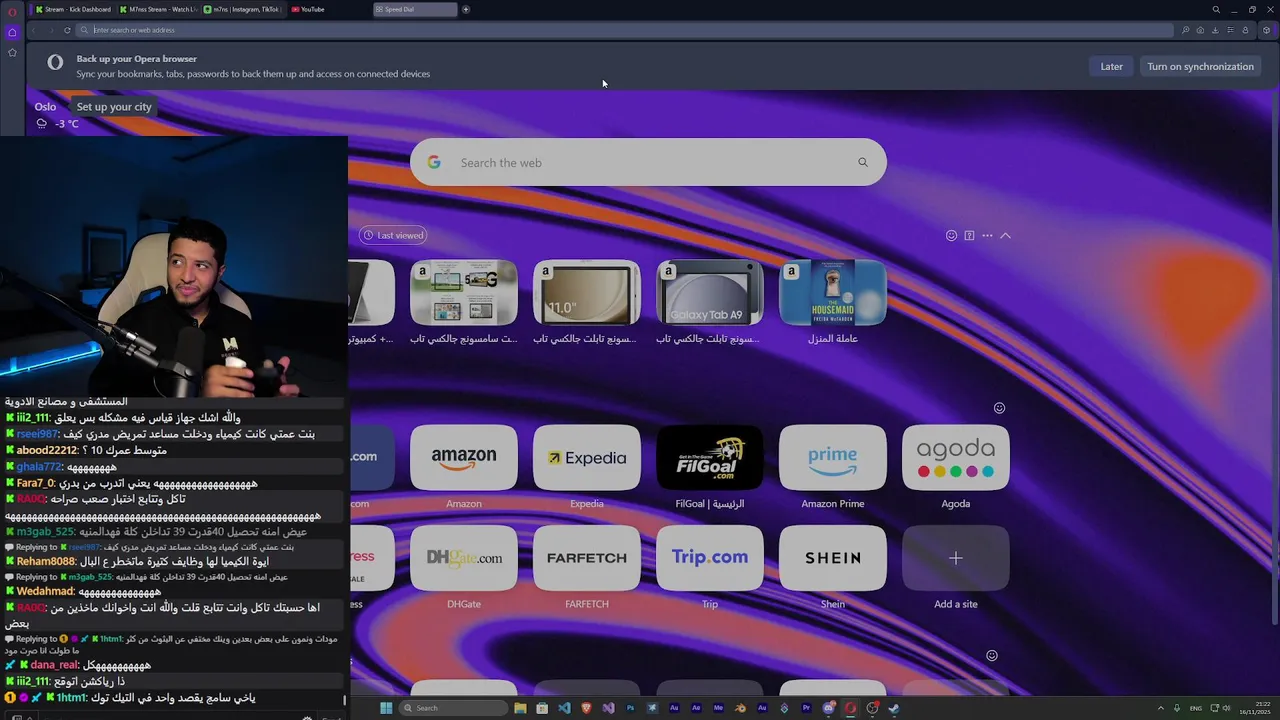Switch to M7nss Stream watch tab

(158, 9)
